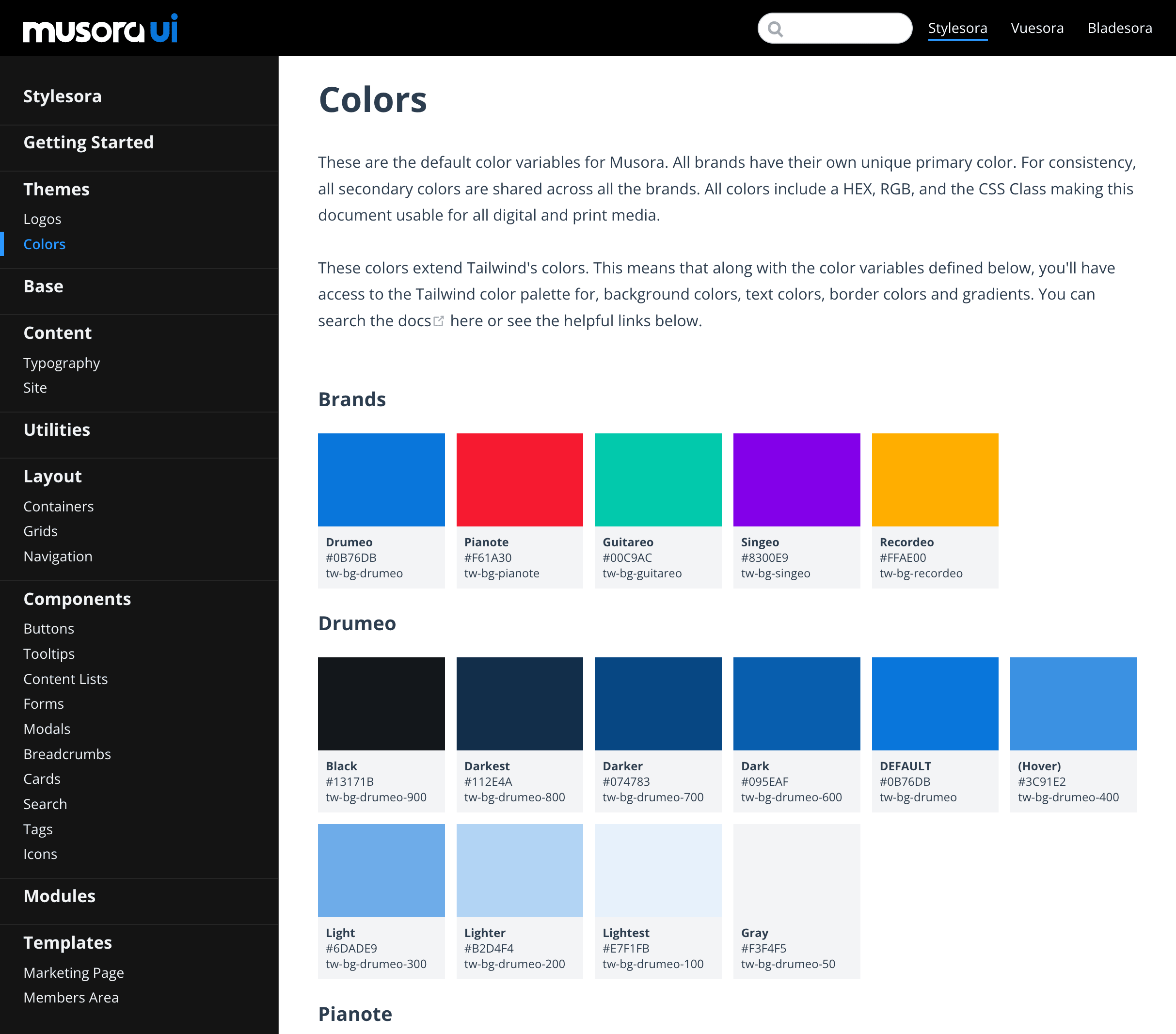Open the Modules sidebar section
The height and width of the screenshot is (1034, 1176).
click(x=59, y=896)
